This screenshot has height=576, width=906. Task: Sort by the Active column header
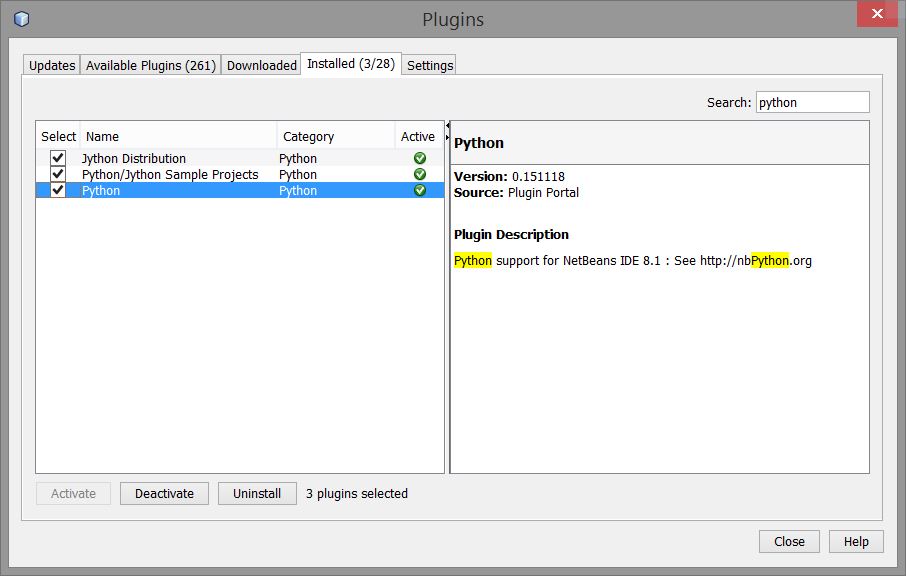[419, 136]
